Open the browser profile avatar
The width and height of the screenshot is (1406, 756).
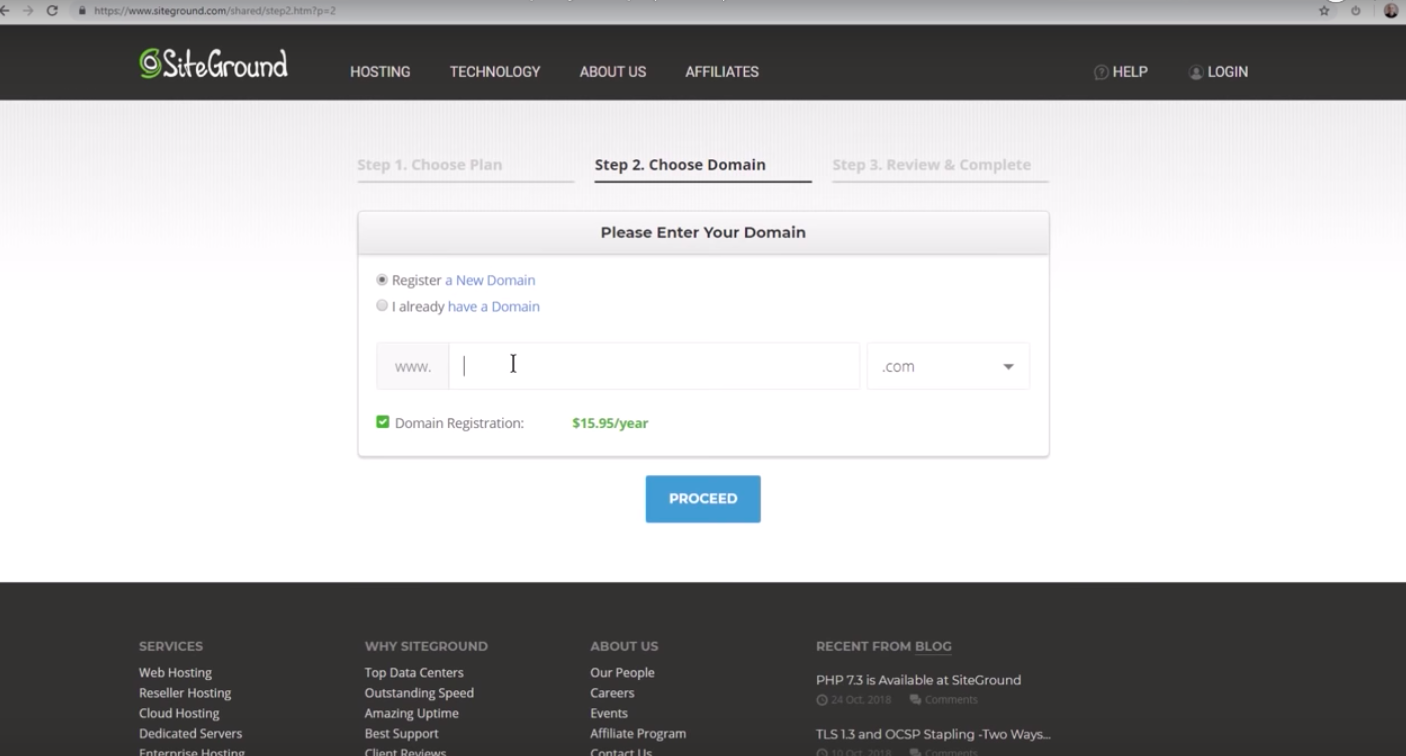pos(1391,10)
